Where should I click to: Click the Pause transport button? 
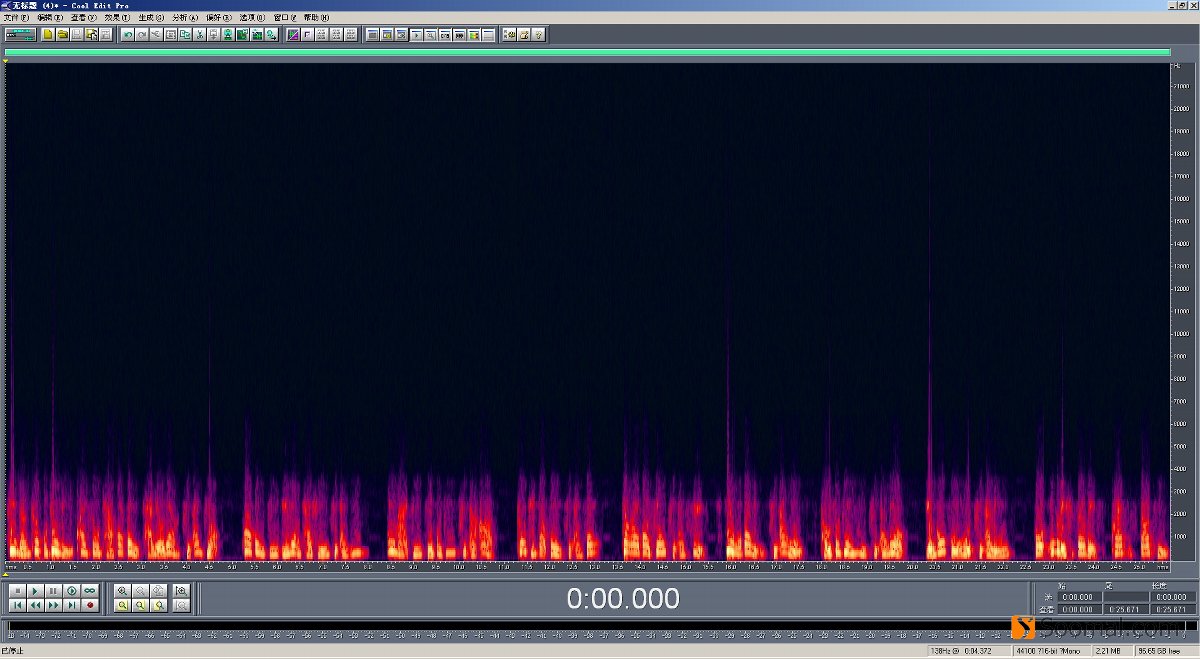54,591
